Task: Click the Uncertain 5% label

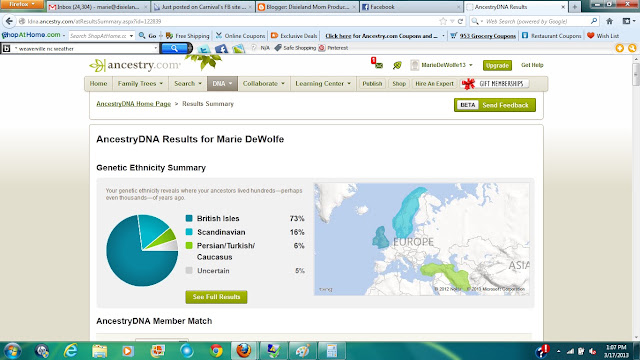Action: point(213,271)
